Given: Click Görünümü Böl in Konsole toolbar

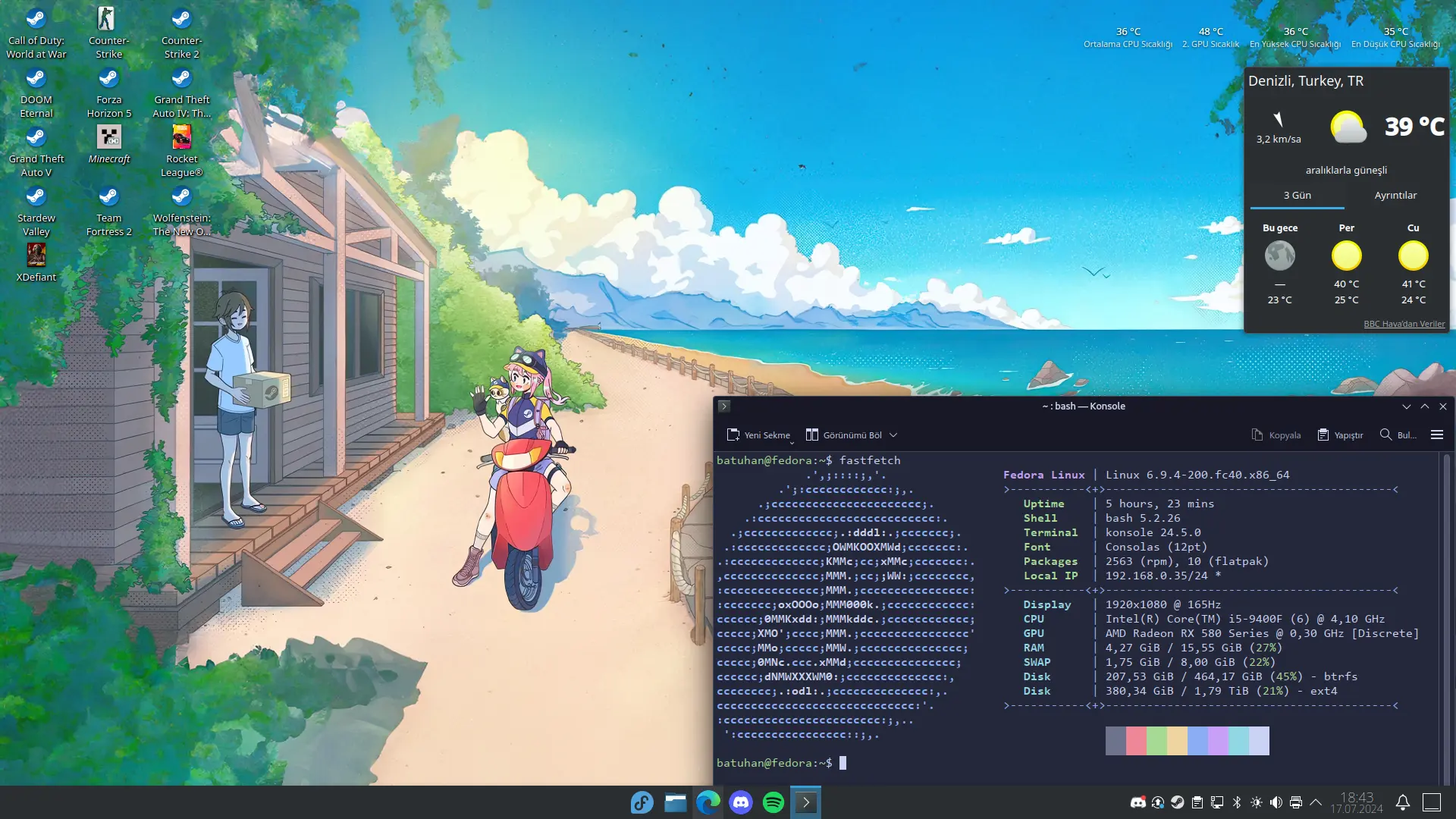Looking at the screenshot, I should point(844,435).
